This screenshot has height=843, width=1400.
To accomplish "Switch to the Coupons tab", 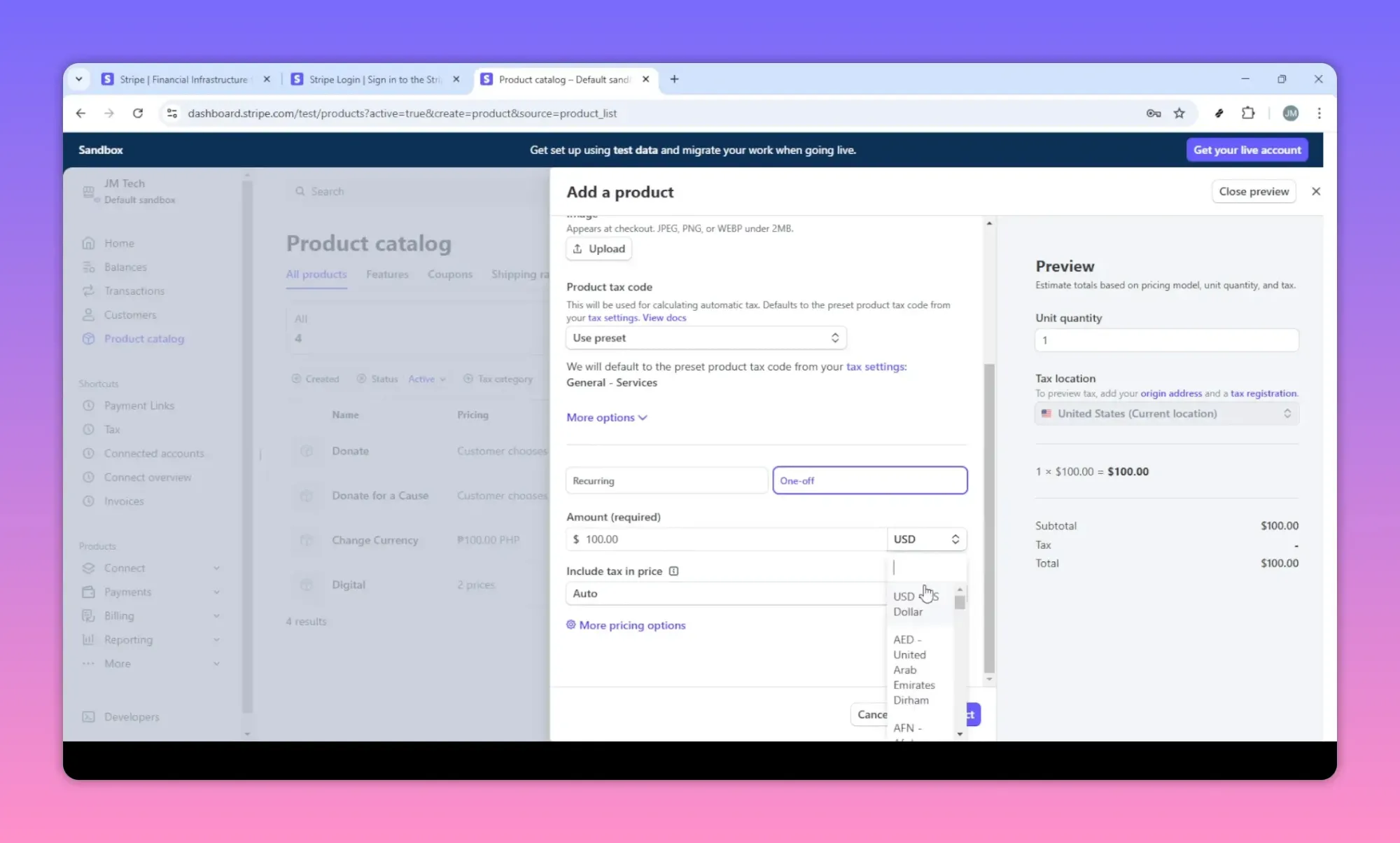I will point(450,274).
